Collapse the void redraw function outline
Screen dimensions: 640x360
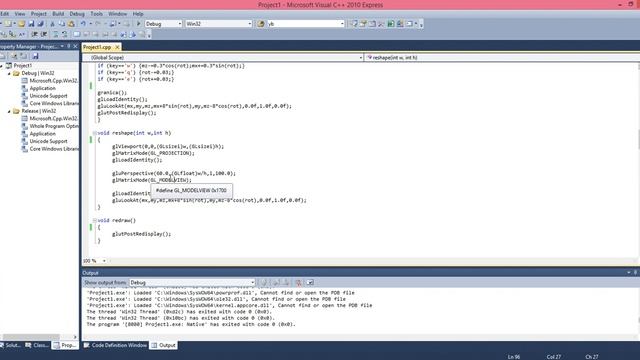[x=94, y=220]
